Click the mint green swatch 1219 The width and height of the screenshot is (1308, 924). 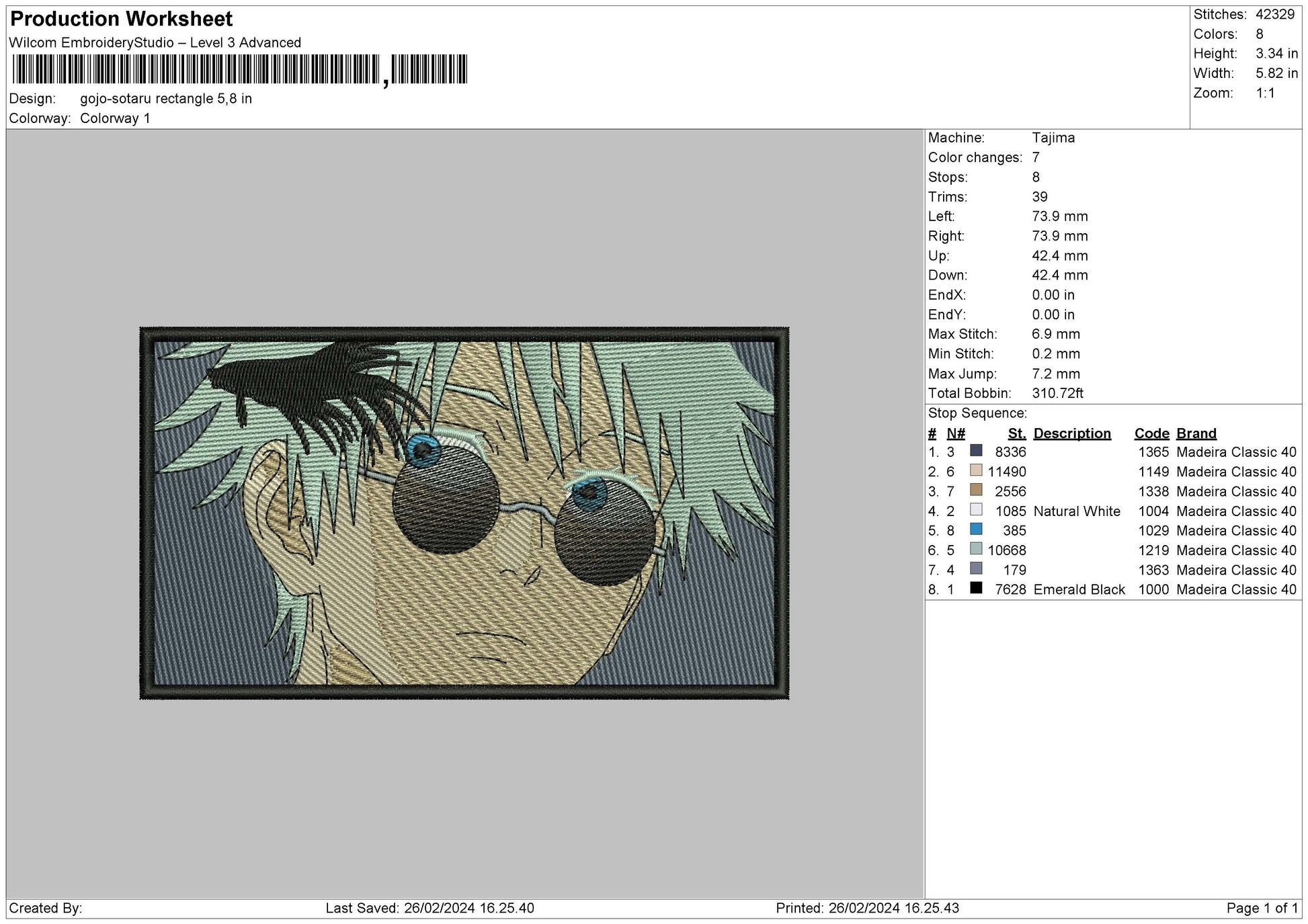(x=976, y=549)
